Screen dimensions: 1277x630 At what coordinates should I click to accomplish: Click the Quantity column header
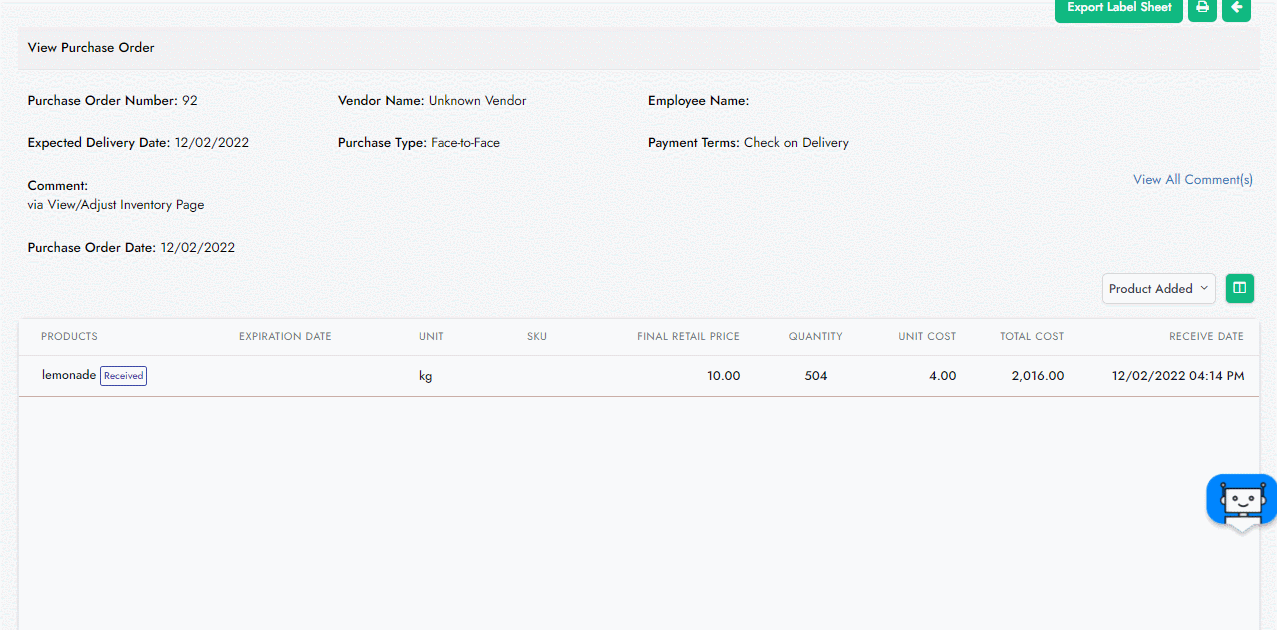(815, 337)
